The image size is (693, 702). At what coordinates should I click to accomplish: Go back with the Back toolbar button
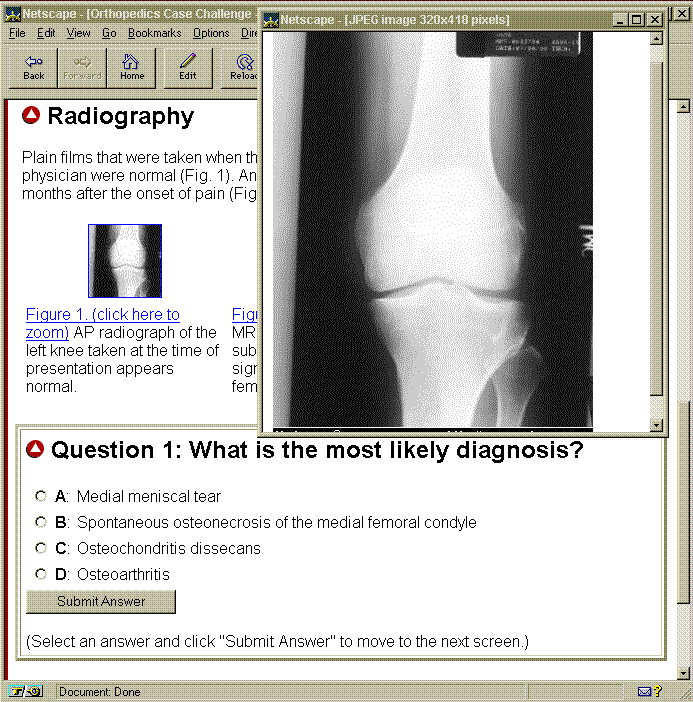(x=34, y=68)
